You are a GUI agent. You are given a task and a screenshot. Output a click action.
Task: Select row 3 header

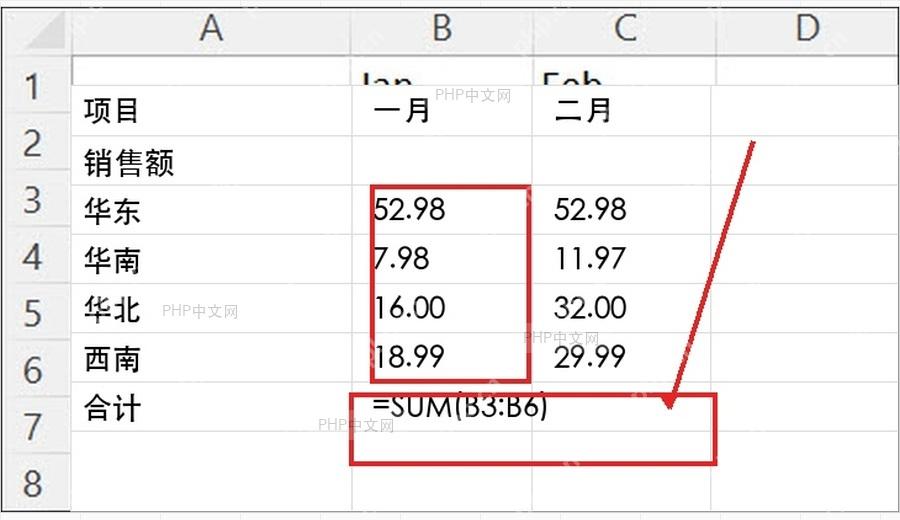click(x=36, y=198)
